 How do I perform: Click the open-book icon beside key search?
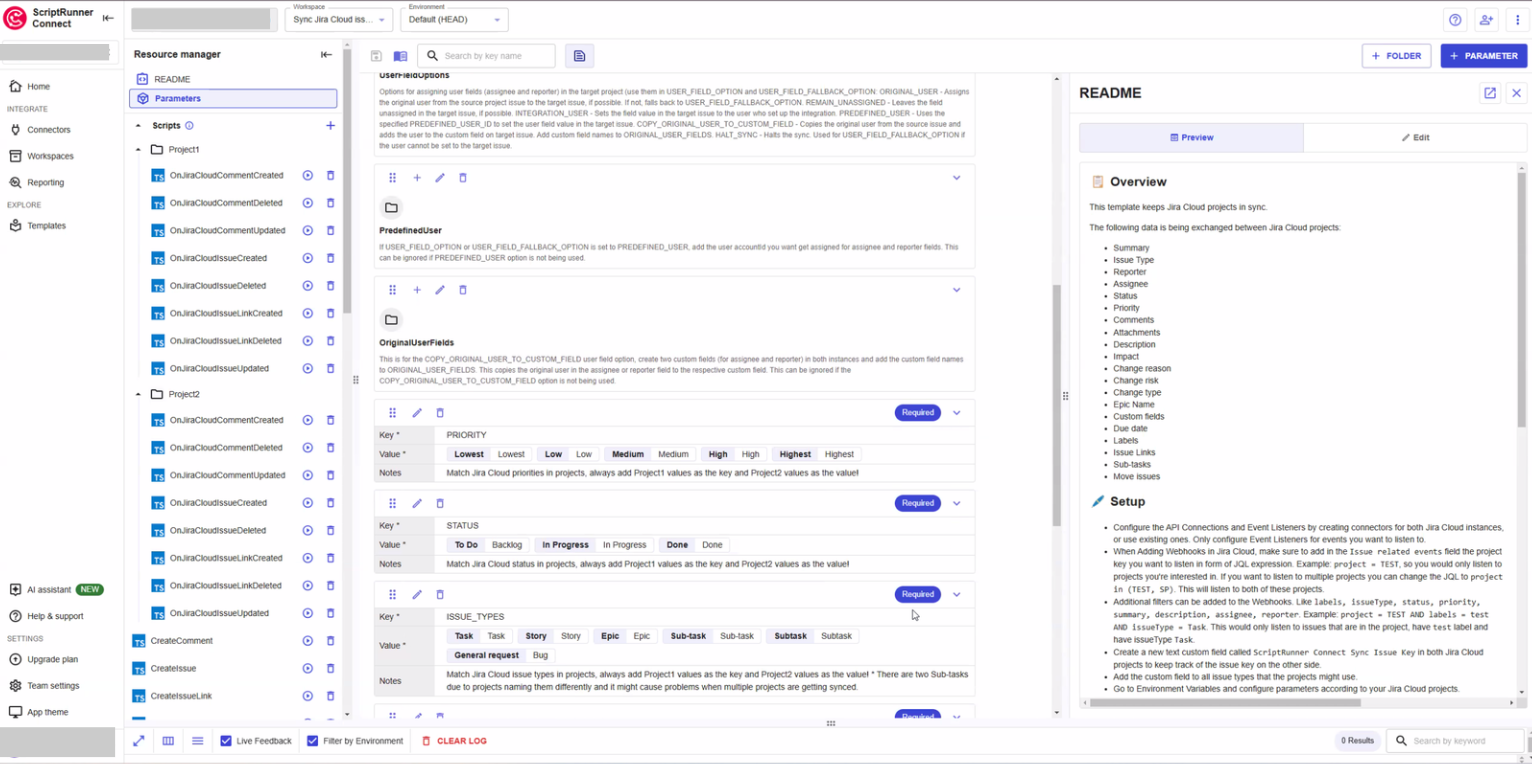pyautogui.click(x=400, y=56)
